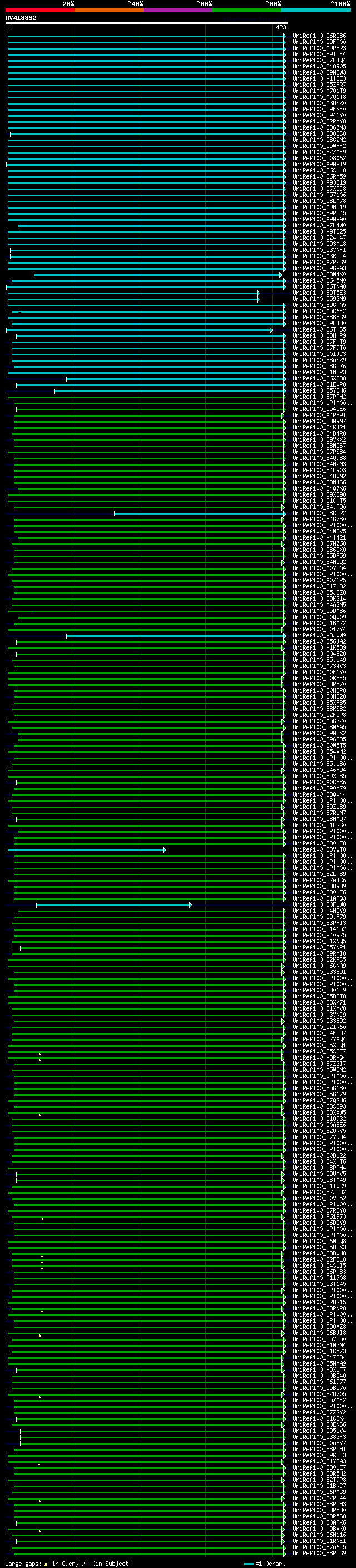Image resolution: width=356 pixels, height=1568 pixels.
Task: Select label UniRef100_P93819
Action: [x=319, y=182]
